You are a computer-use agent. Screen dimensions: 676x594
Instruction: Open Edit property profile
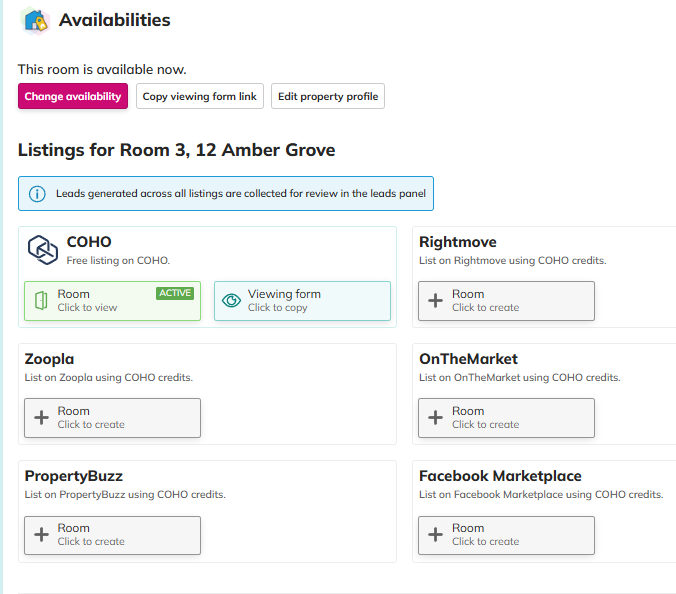click(328, 97)
